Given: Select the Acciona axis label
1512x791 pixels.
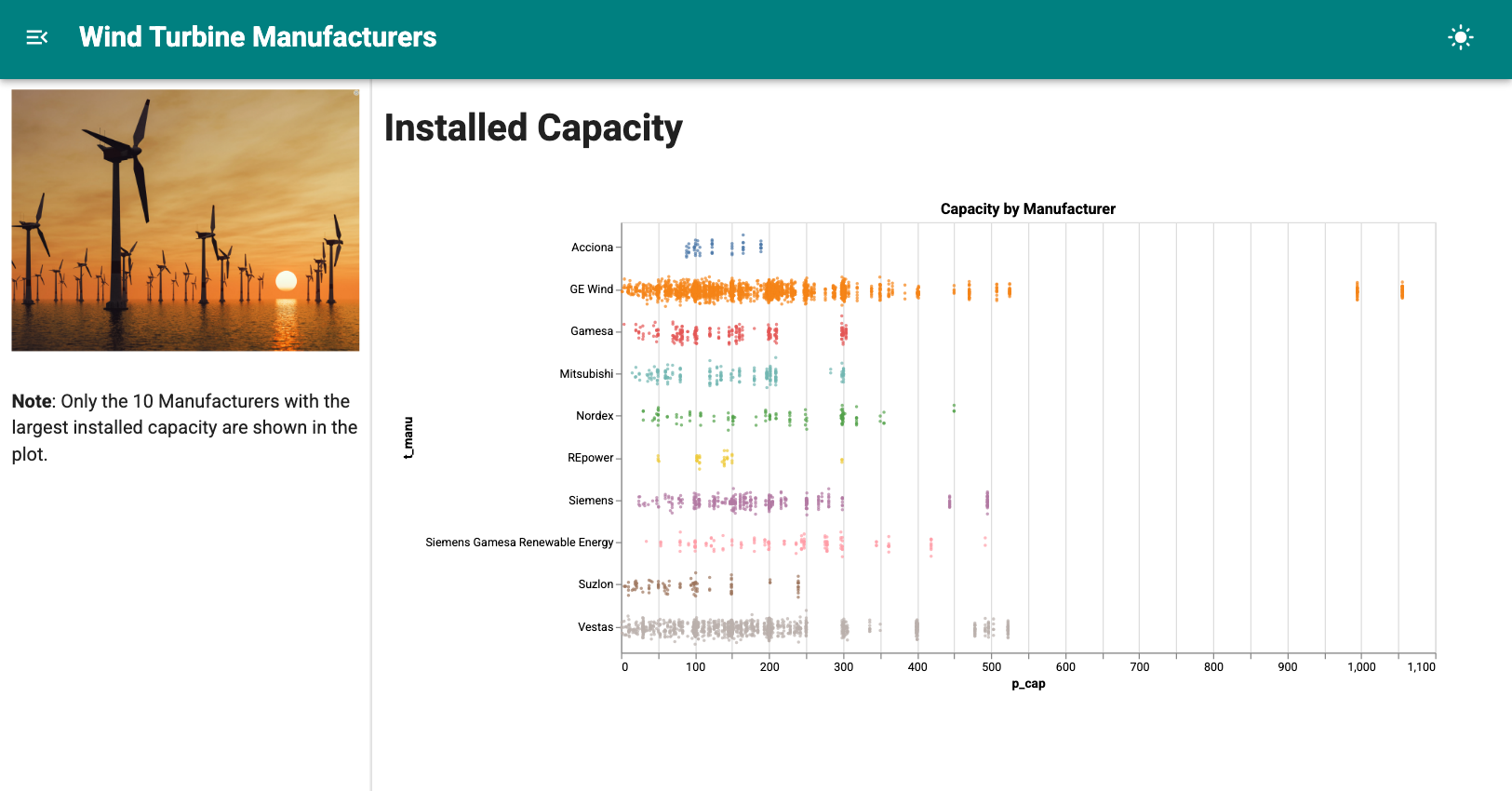Looking at the screenshot, I should pyautogui.click(x=592, y=248).
